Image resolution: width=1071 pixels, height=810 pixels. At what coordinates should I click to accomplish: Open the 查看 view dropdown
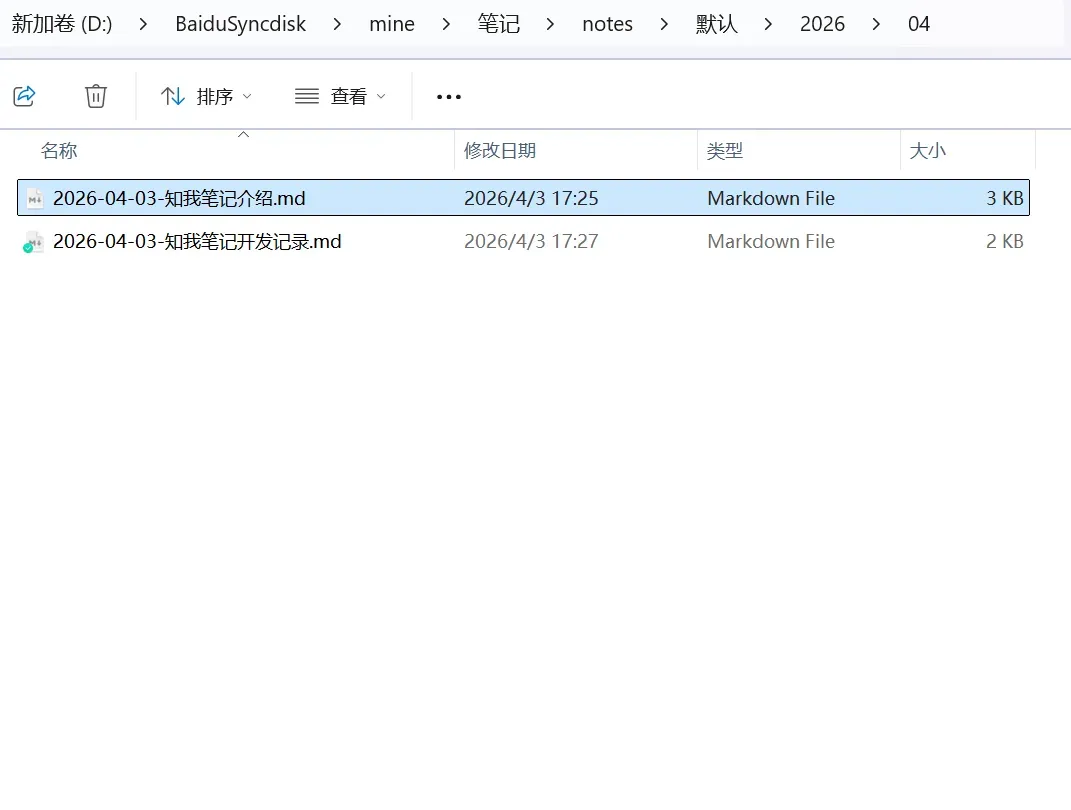pos(340,96)
